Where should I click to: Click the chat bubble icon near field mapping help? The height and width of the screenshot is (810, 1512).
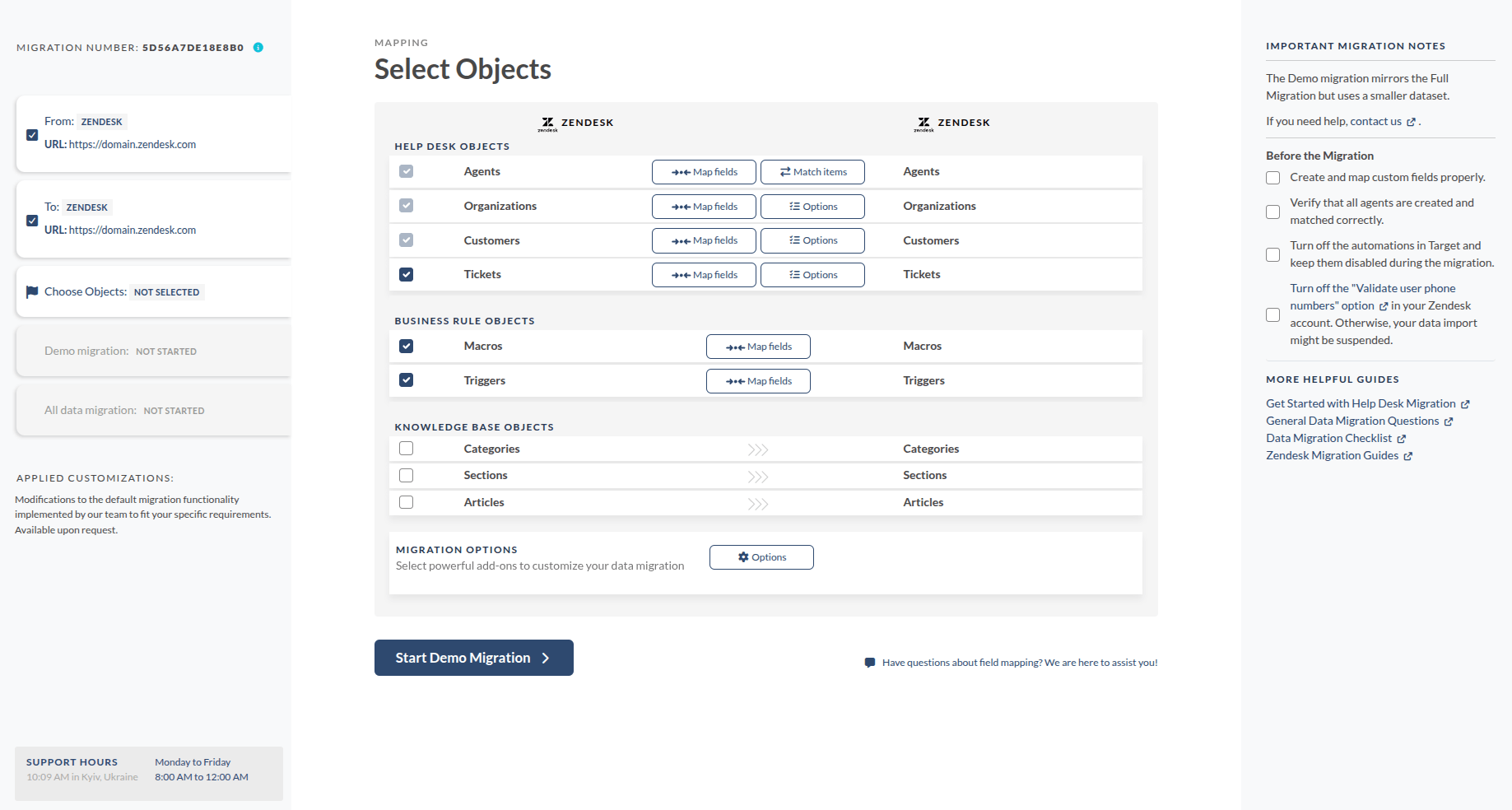click(870, 662)
